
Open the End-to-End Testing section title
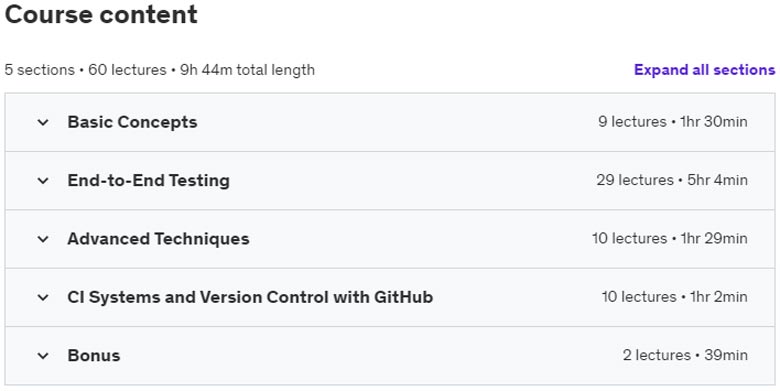click(149, 181)
